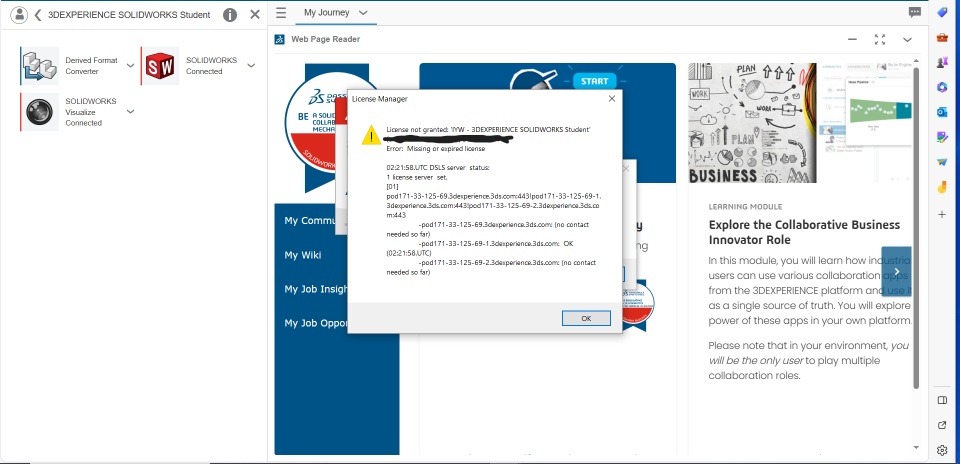Open Explore the Collaborative Business Innovator Role heading
This screenshot has height=464, width=960.
(804, 232)
